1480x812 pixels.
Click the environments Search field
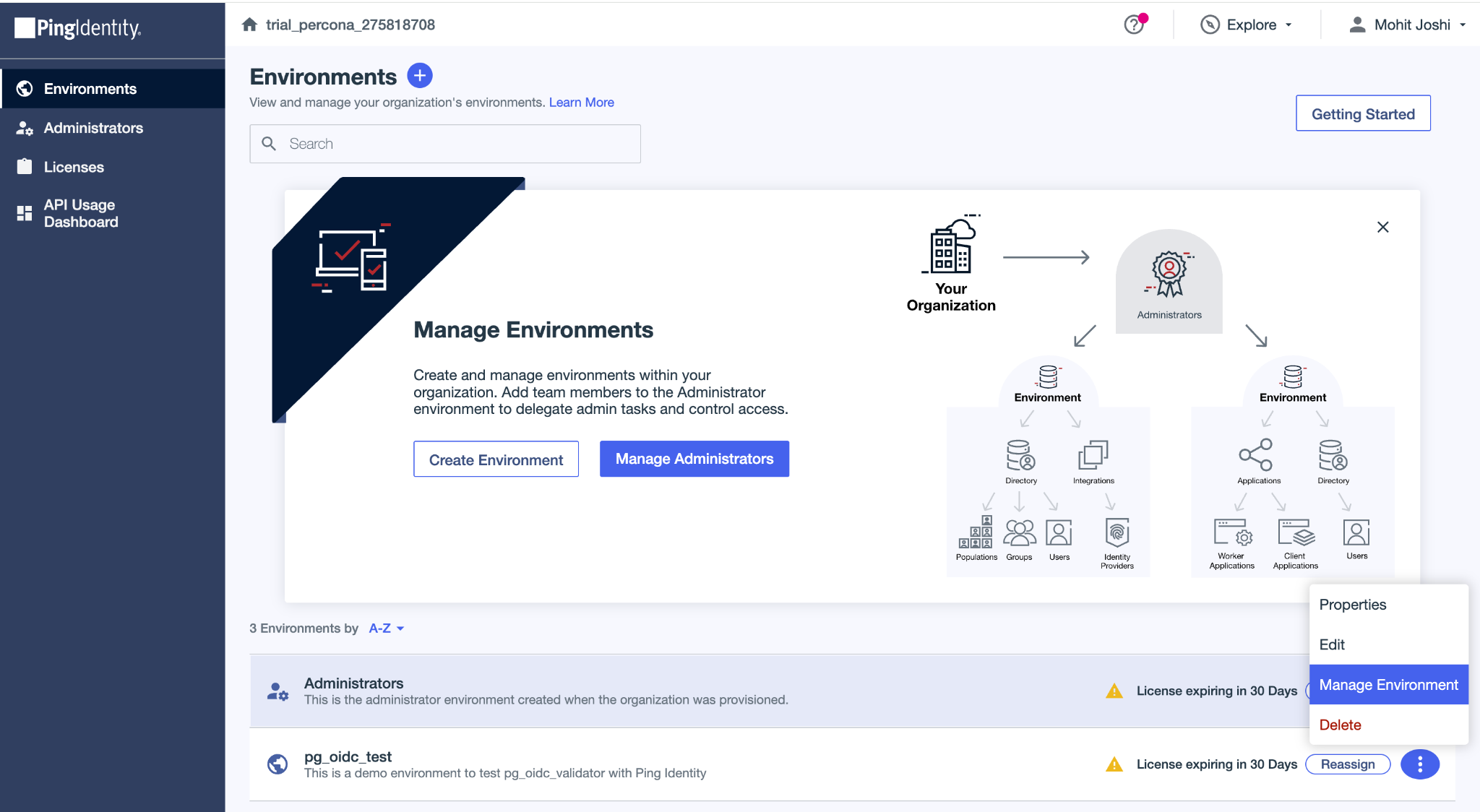pos(455,144)
